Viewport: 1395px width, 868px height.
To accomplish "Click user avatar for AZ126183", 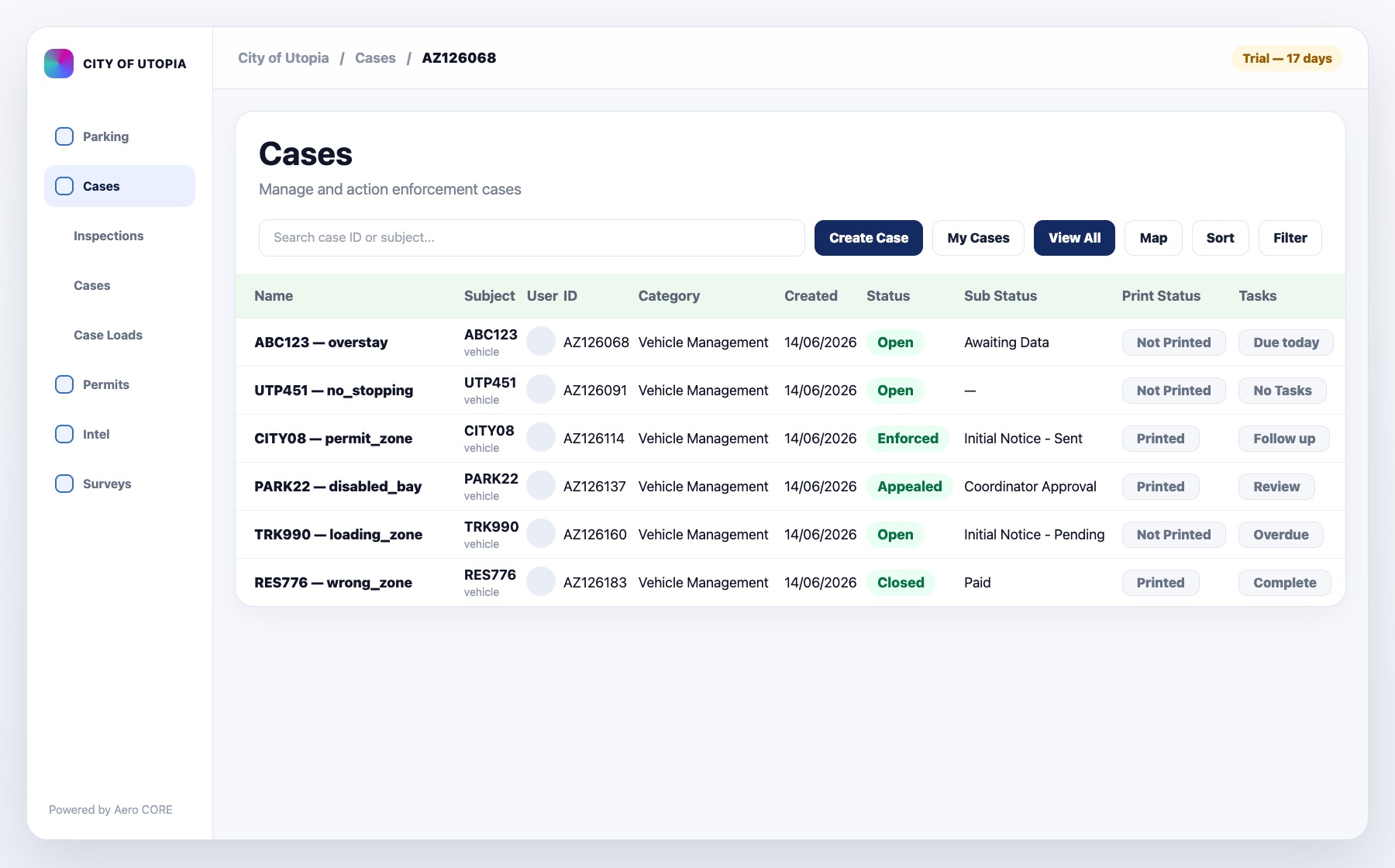I will [541, 582].
